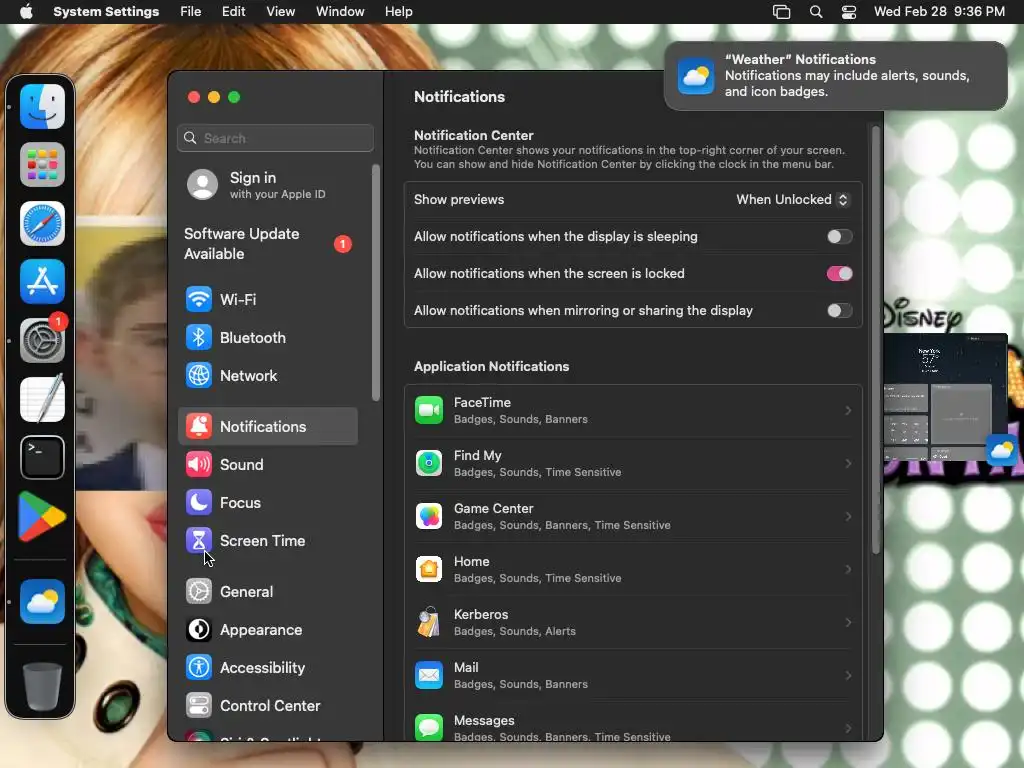The width and height of the screenshot is (1024, 768).
Task: Open the Window menu
Action: coord(340,12)
